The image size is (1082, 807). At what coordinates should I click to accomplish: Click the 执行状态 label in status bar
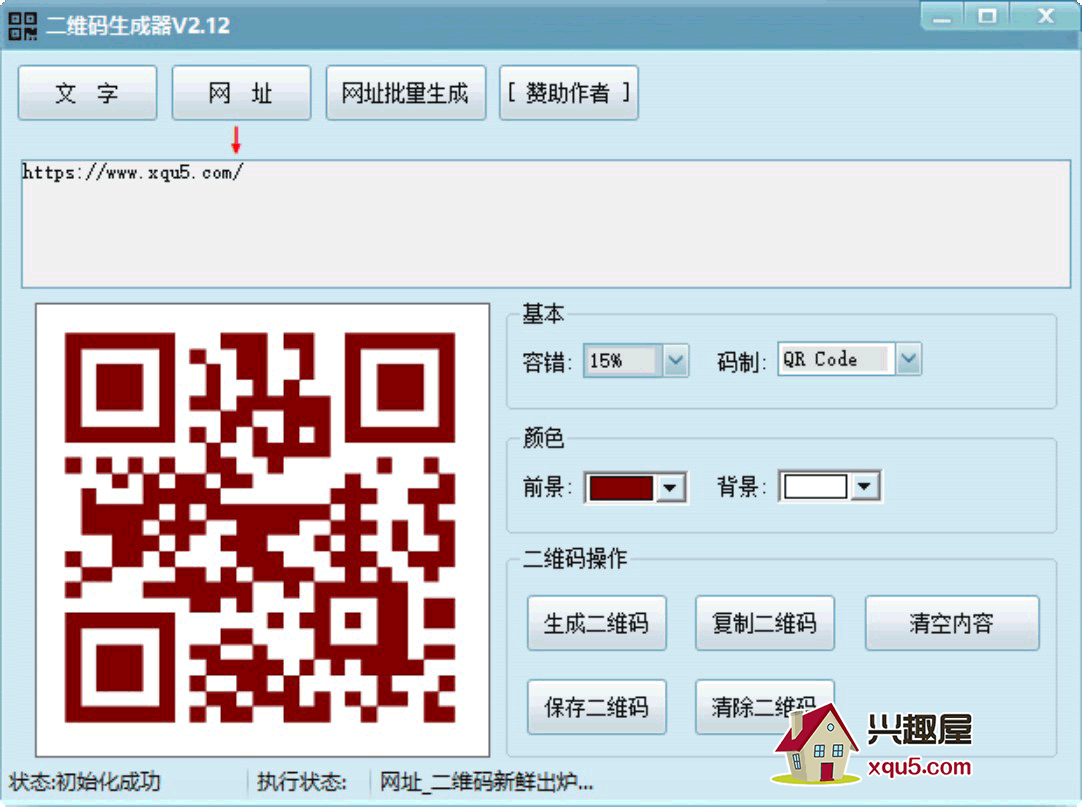[x=302, y=781]
